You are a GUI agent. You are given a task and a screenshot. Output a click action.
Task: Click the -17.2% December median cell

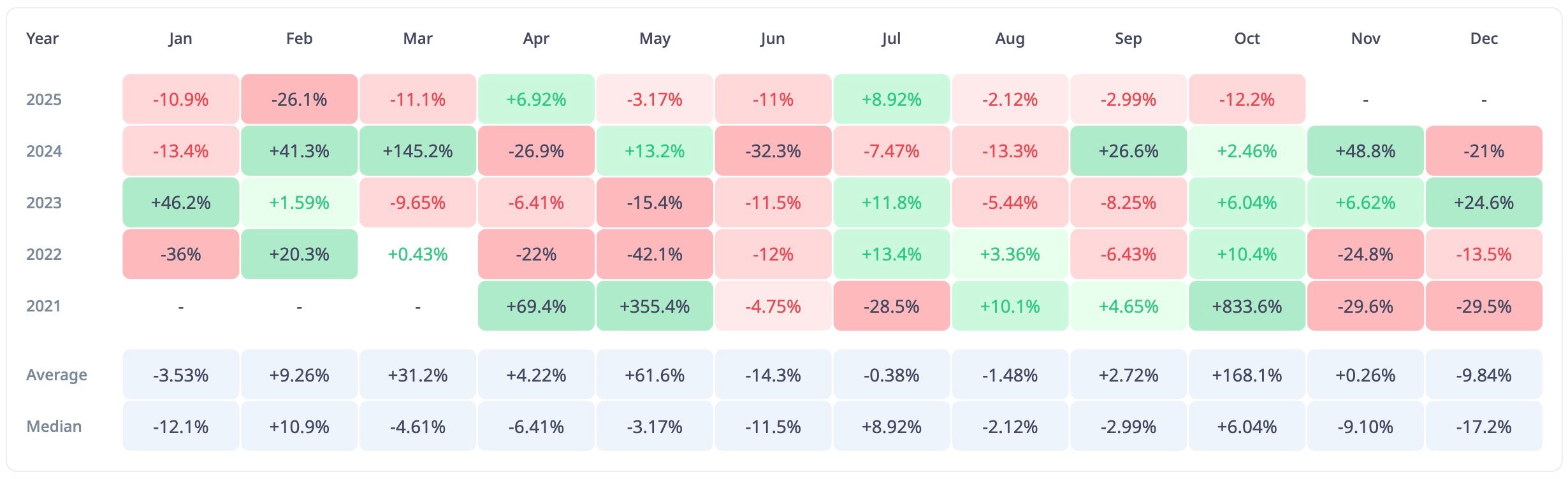[x=1484, y=427]
